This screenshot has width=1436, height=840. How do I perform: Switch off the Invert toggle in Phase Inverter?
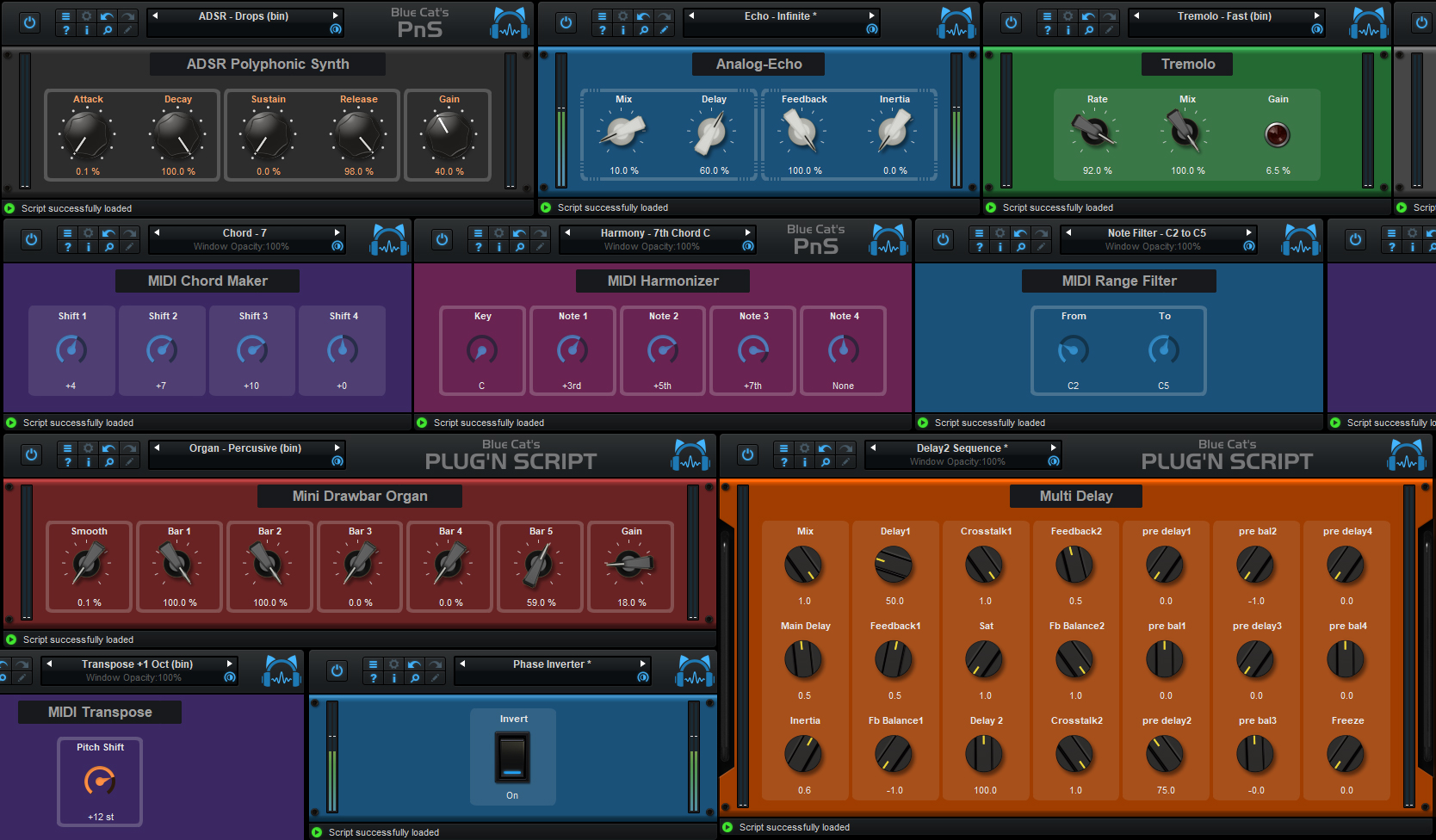coord(512,757)
